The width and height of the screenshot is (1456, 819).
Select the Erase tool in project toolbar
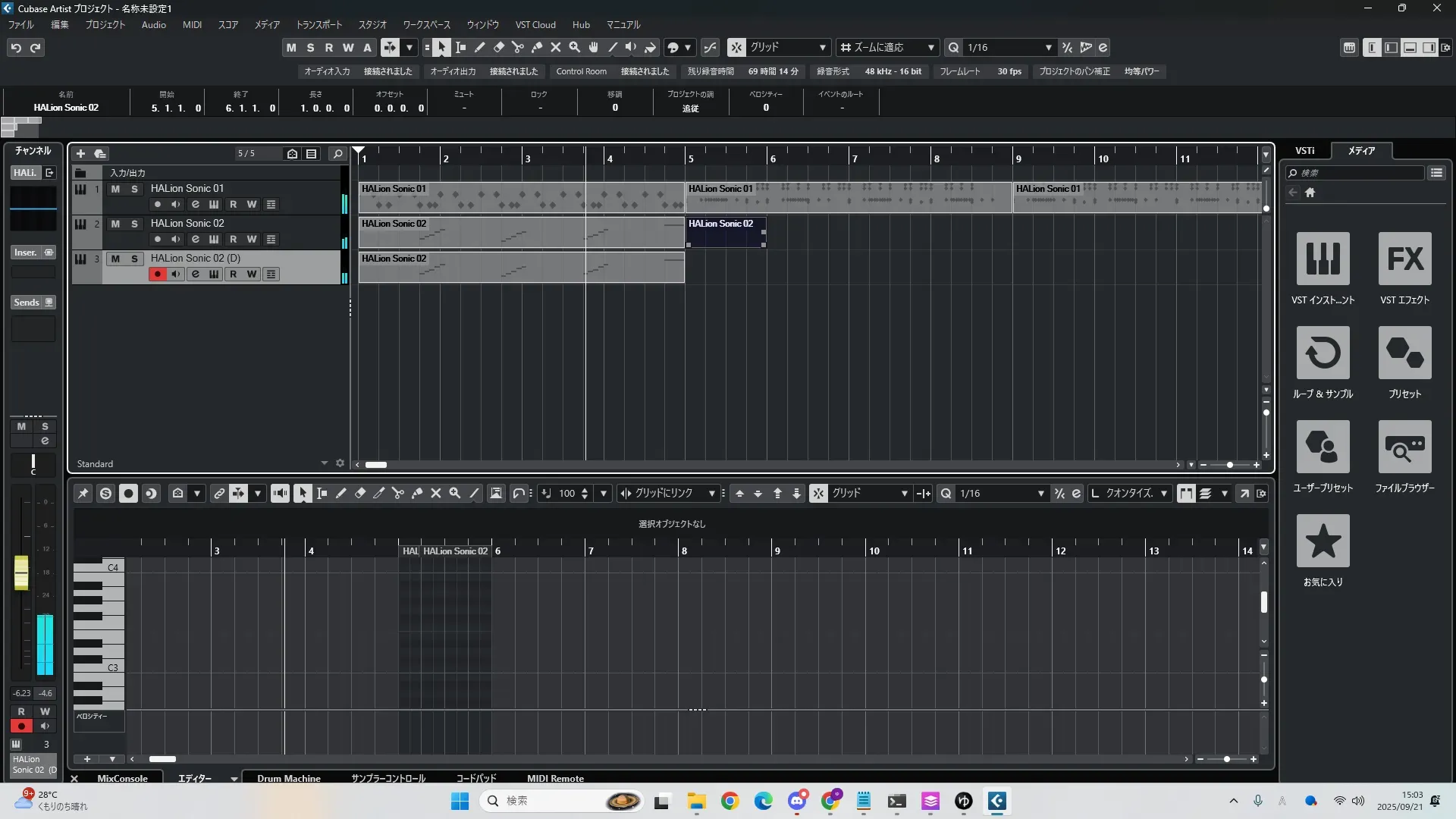499,48
